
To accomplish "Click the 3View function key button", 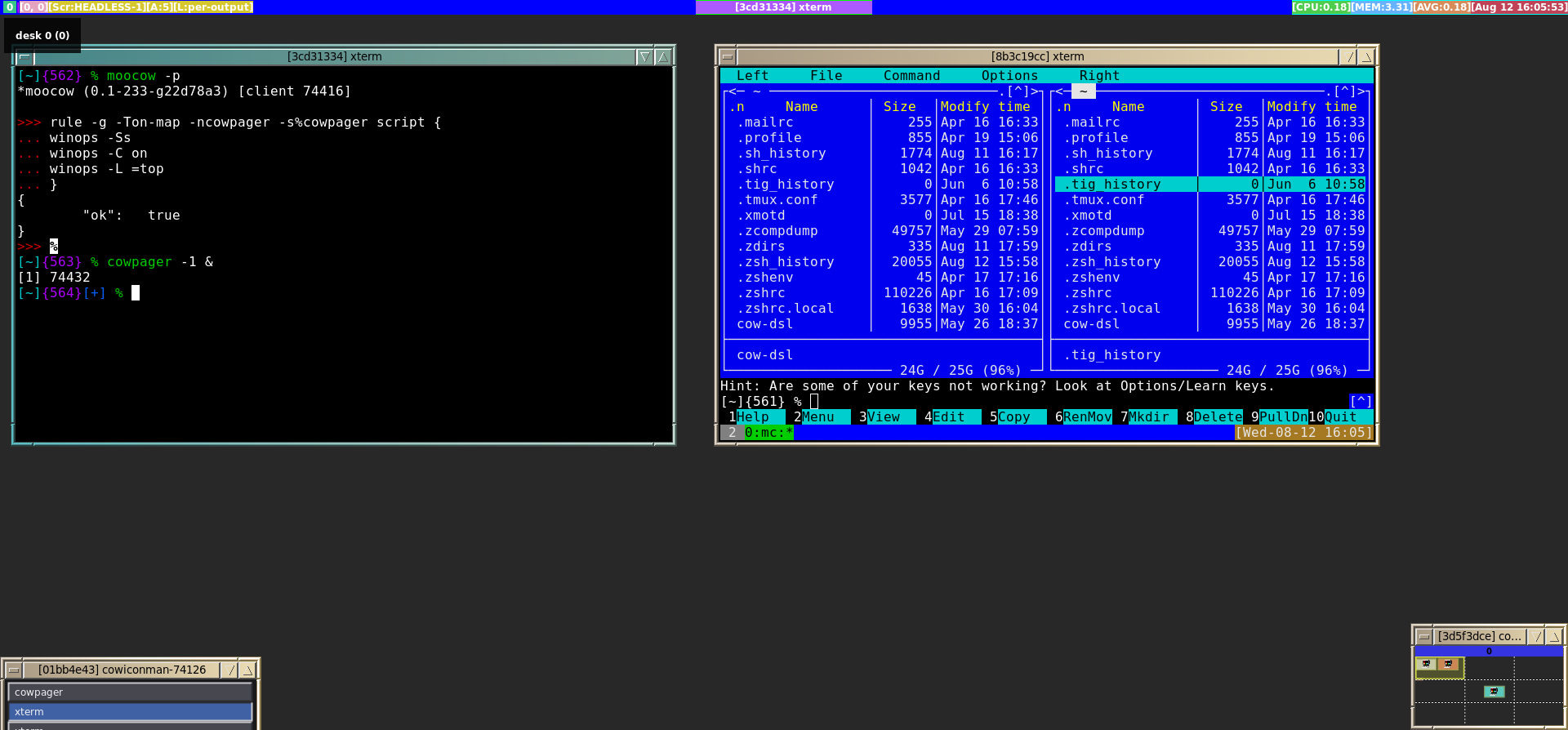I will (x=883, y=417).
